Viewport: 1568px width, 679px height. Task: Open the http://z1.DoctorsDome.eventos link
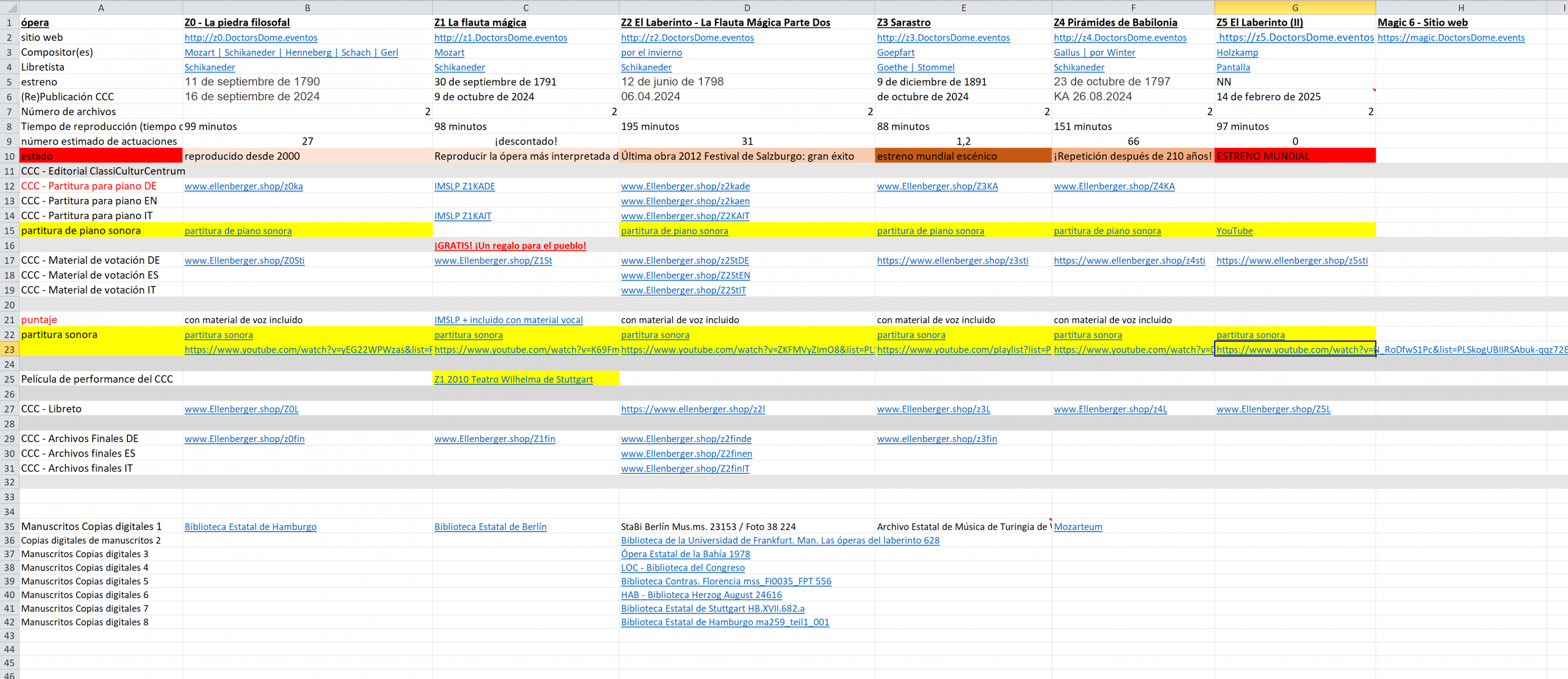pos(500,38)
